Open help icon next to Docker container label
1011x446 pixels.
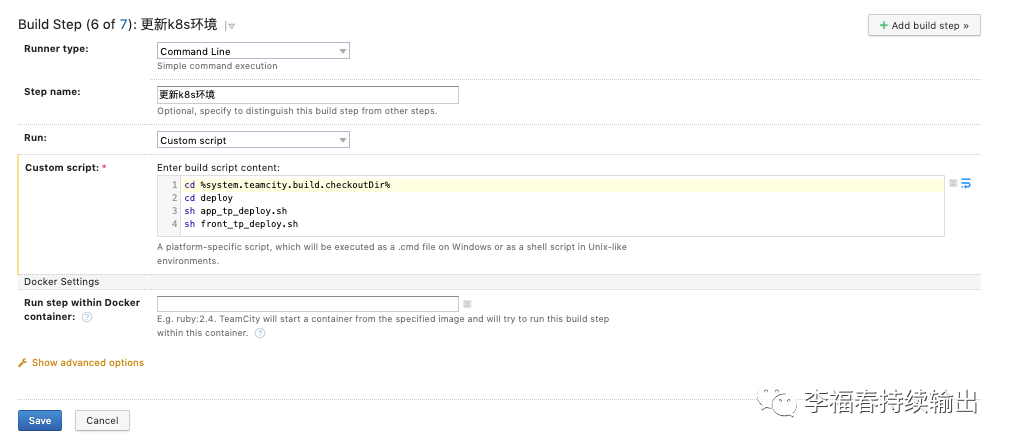tap(87, 317)
